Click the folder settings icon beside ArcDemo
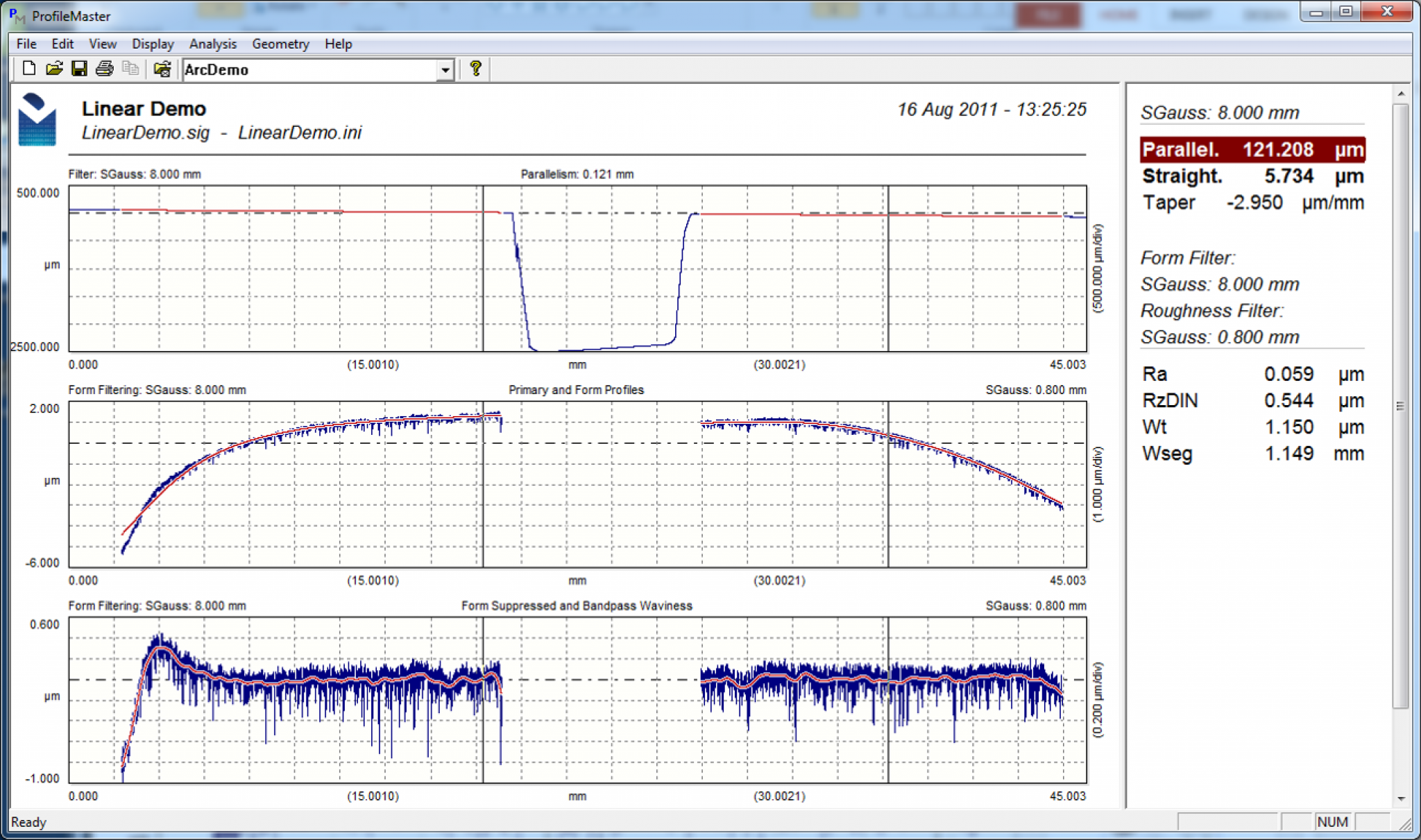 162,69
